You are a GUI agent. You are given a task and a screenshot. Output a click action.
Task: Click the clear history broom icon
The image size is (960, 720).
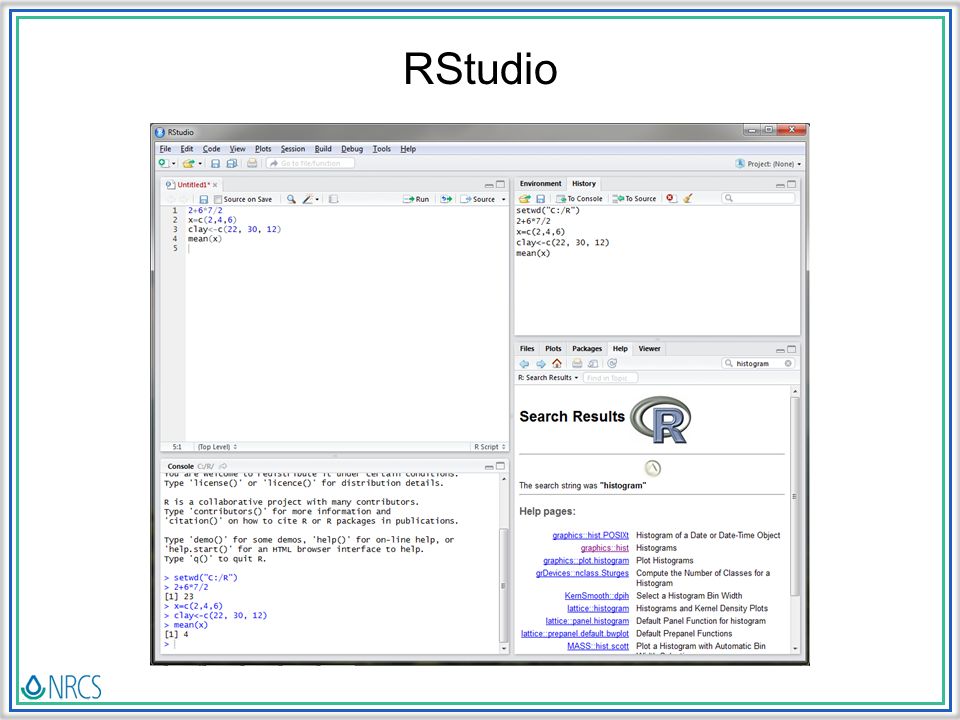click(688, 198)
